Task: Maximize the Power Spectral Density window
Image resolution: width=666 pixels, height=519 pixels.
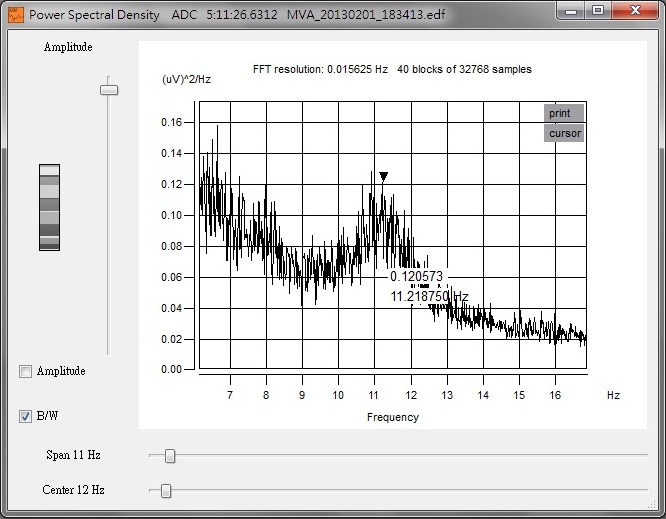Action: (598, 10)
